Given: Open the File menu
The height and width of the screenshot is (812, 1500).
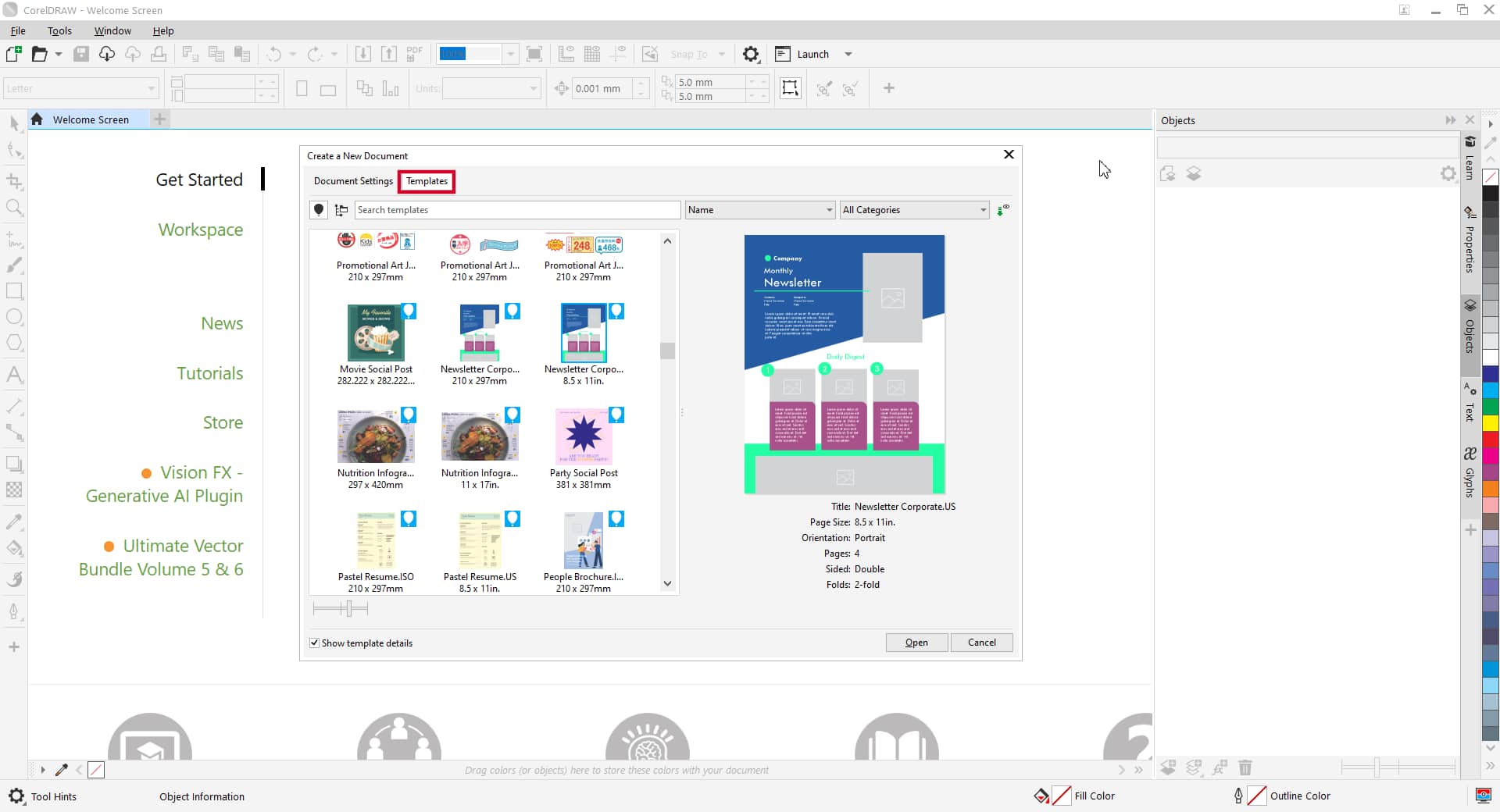Looking at the screenshot, I should [x=18, y=30].
